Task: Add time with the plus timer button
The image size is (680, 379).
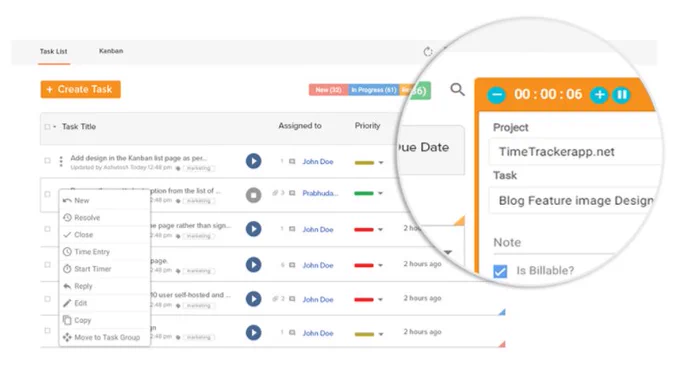Action: (x=599, y=95)
